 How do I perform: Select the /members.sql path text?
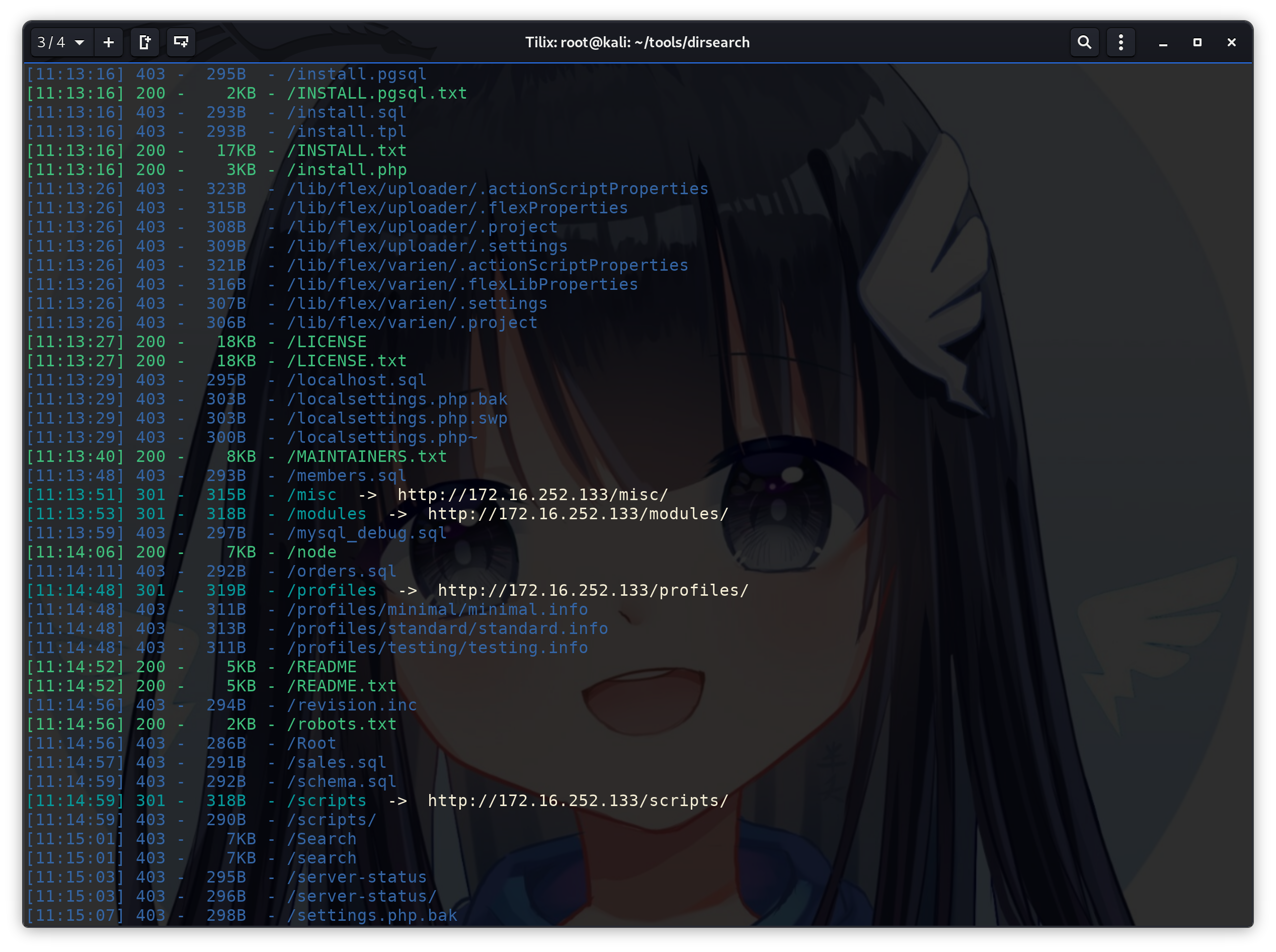tap(346, 475)
